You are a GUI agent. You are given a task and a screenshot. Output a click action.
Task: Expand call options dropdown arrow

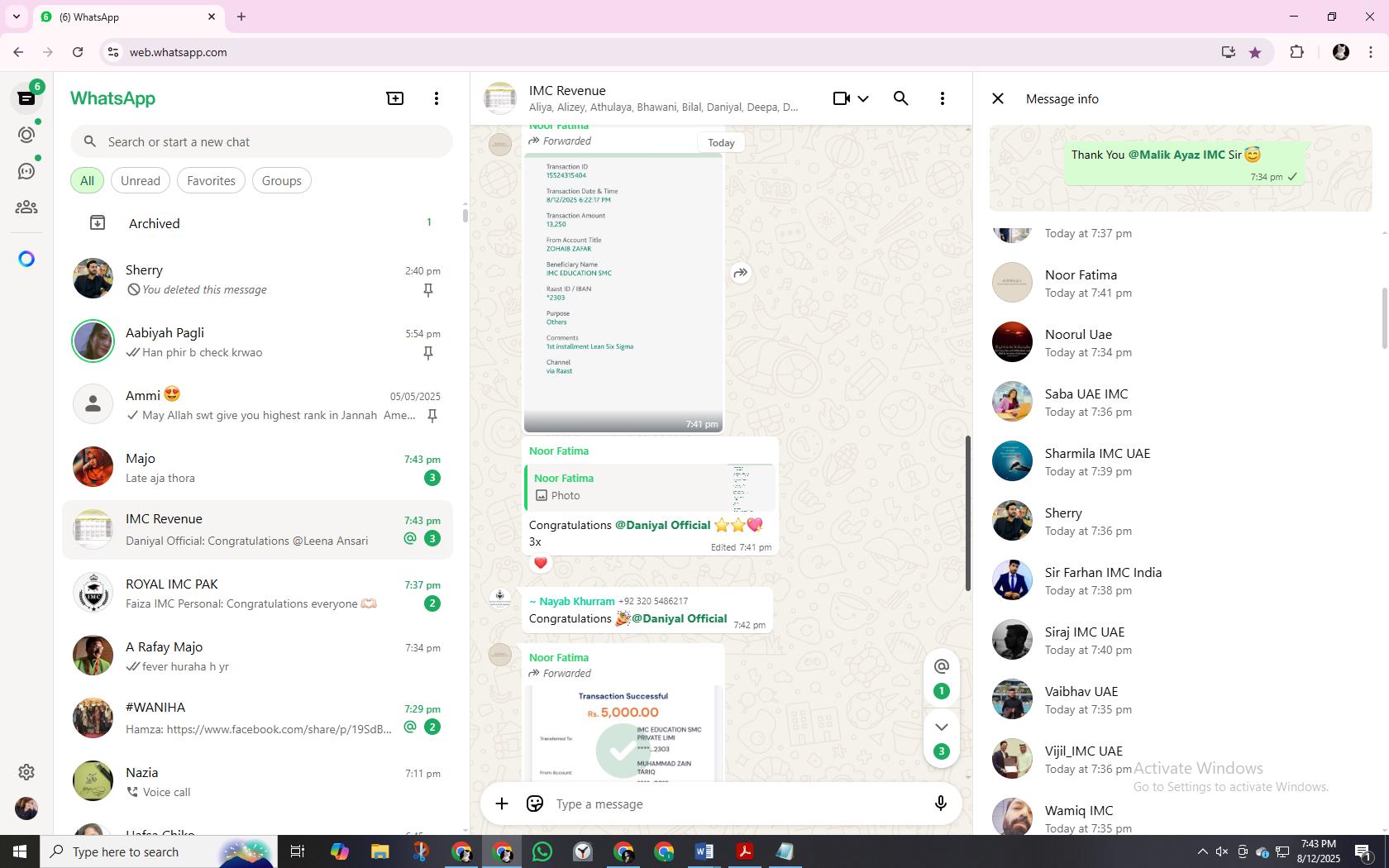click(863, 98)
